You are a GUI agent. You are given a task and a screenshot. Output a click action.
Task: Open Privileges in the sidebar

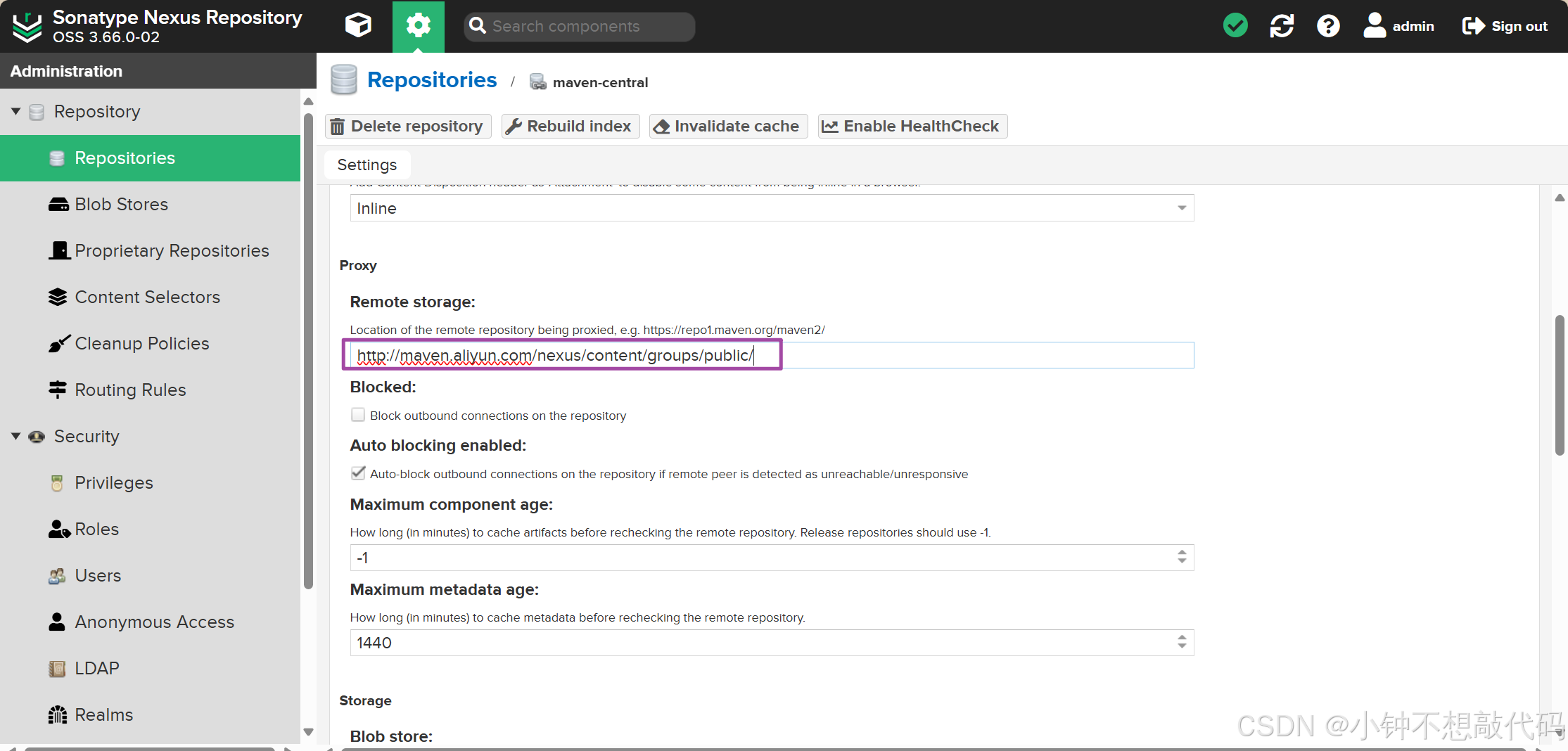pyautogui.click(x=151, y=483)
